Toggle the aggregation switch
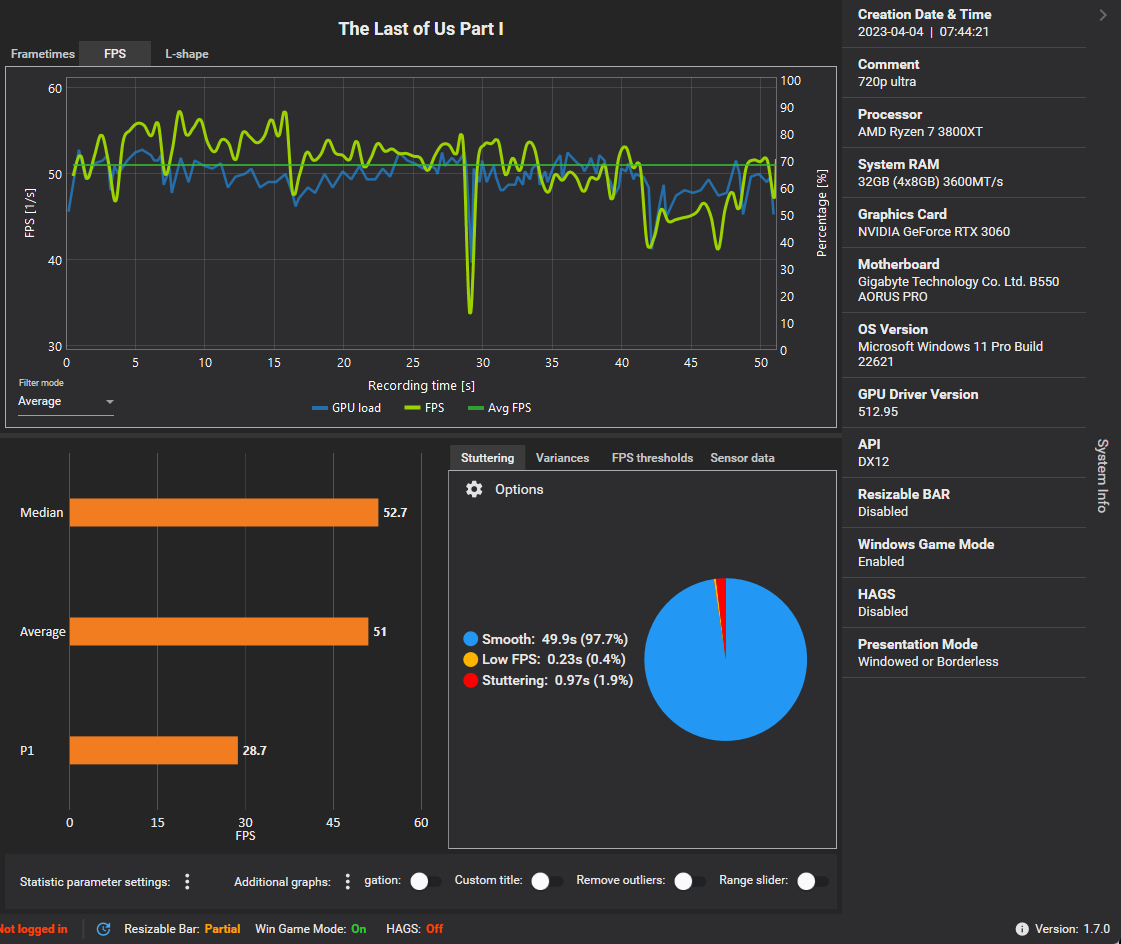 coord(426,881)
